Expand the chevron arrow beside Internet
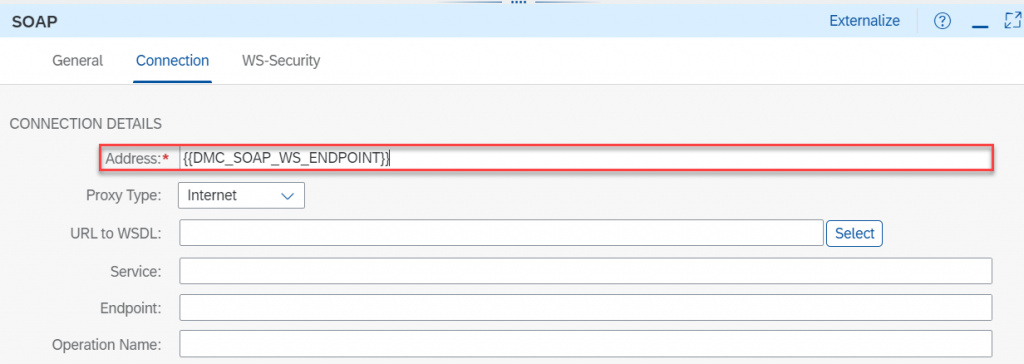This screenshot has width=1024, height=364. point(287,195)
